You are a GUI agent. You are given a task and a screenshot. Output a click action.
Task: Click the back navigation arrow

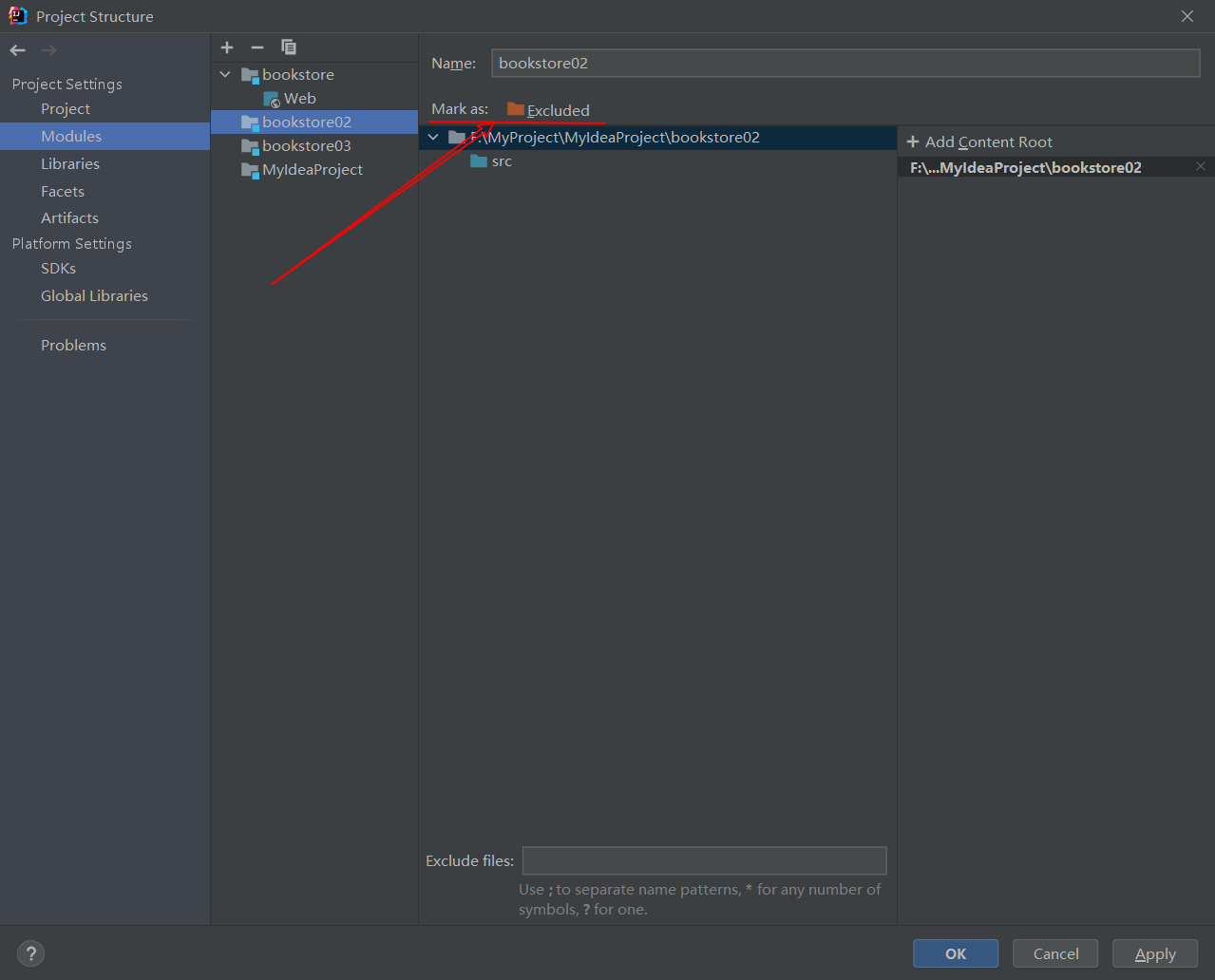16,49
